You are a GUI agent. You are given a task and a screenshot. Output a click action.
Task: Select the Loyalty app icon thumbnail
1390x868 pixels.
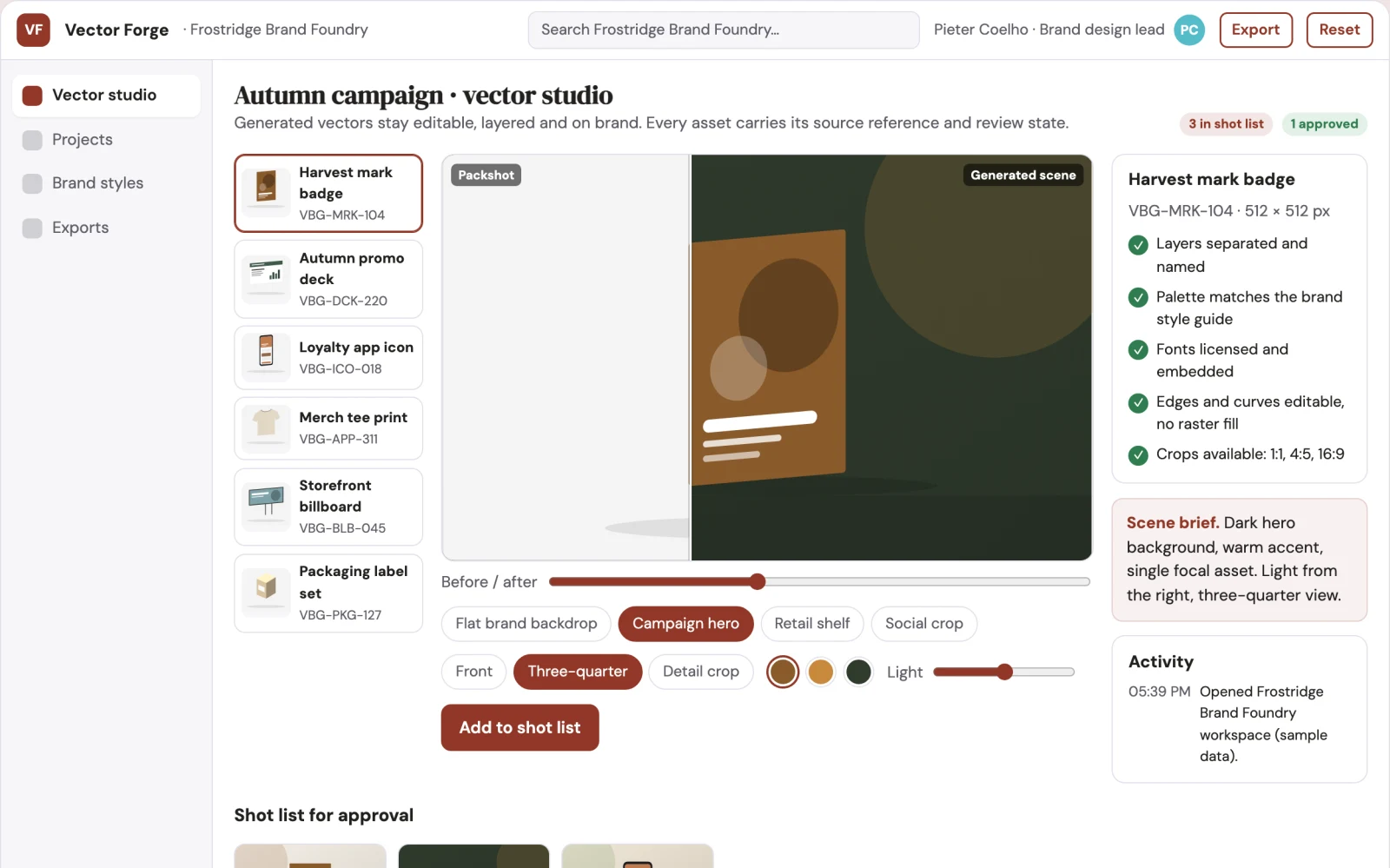click(x=266, y=357)
